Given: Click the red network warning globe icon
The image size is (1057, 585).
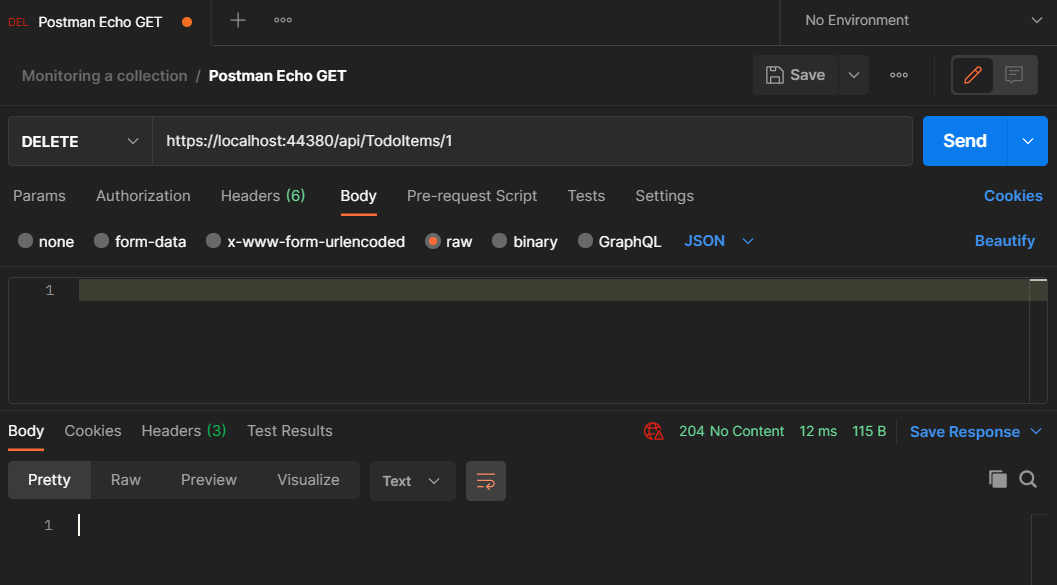Looking at the screenshot, I should (x=653, y=431).
